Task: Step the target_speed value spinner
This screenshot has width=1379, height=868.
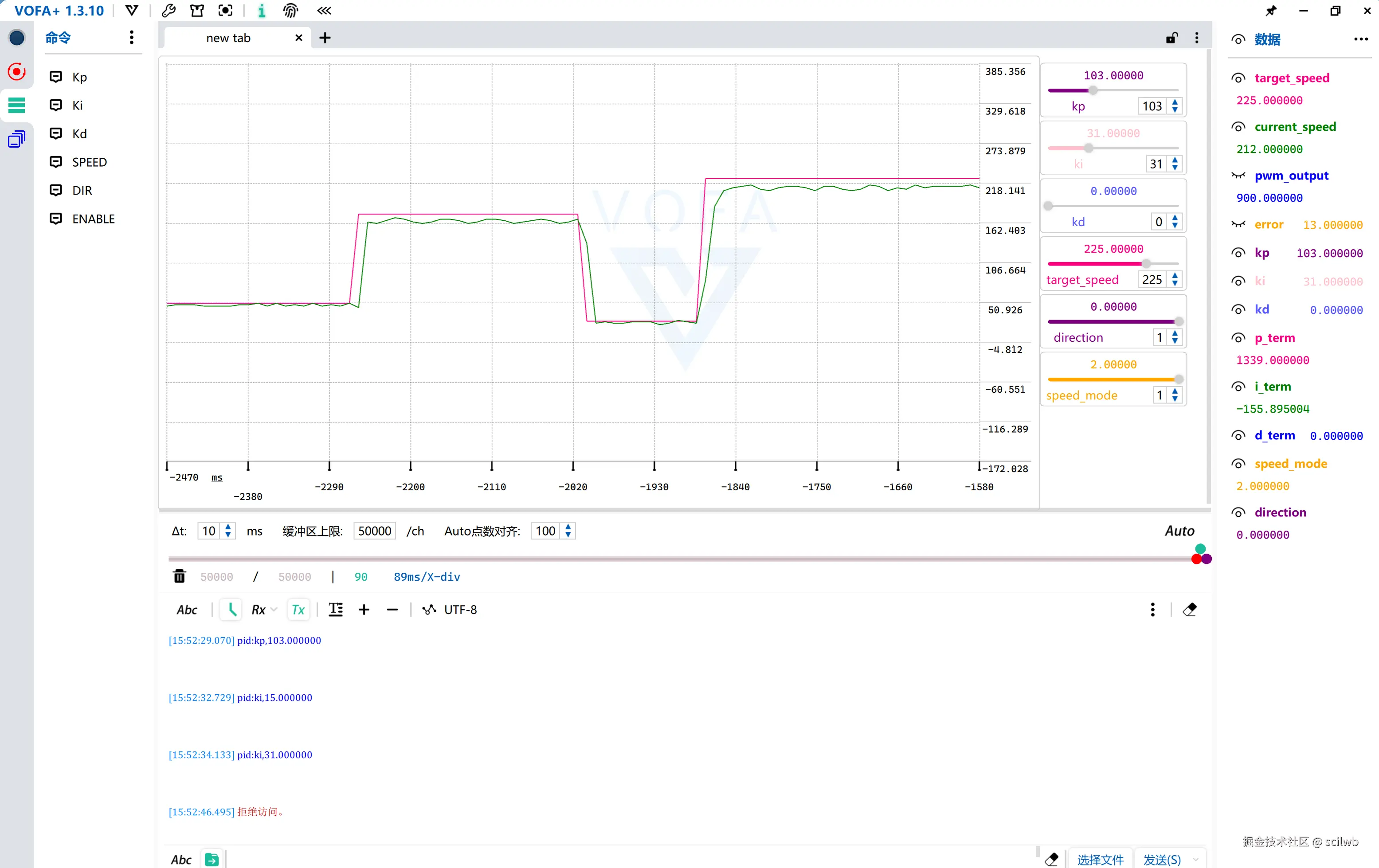Action: (1175, 279)
